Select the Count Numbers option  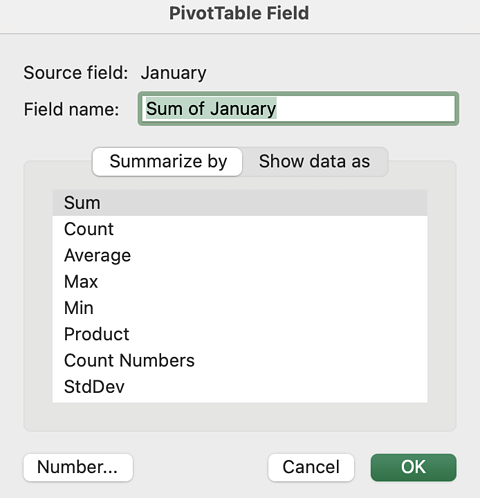point(240,360)
